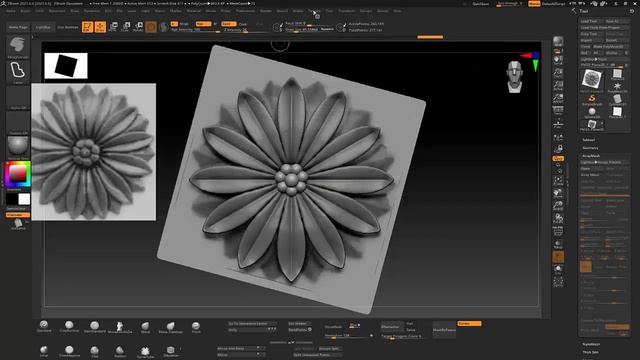Click the Actual size icon
The image size is (640, 360).
point(558,85)
